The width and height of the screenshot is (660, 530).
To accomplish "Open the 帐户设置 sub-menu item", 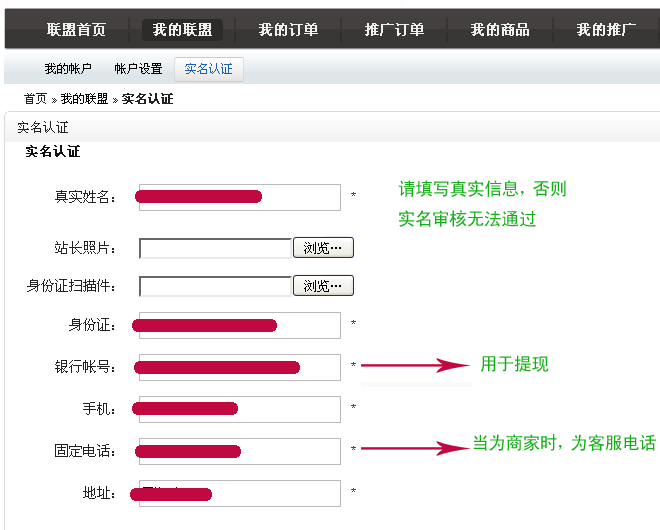I will 138,69.
